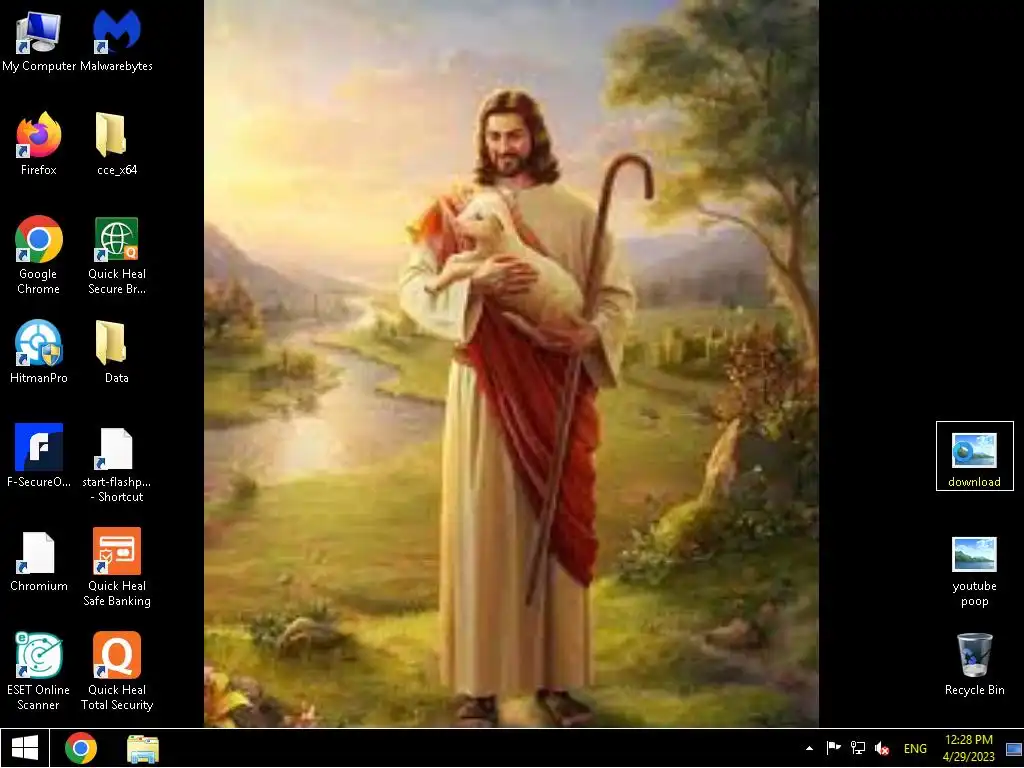Click the muted volume tray icon
Viewport: 1024px width, 768px height.
[882, 748]
